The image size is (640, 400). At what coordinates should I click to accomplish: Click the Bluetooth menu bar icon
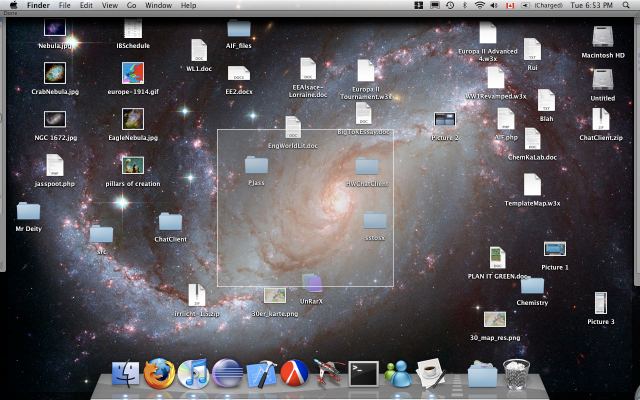click(x=464, y=5)
